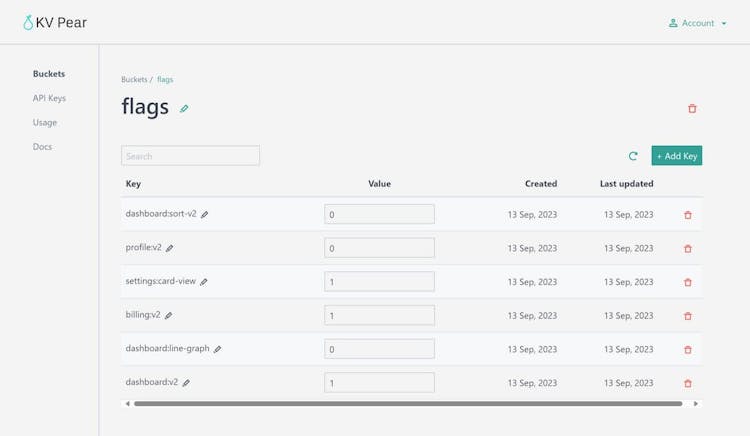Edit the profile:v2 key name
The image size is (750, 436).
click(x=170, y=248)
